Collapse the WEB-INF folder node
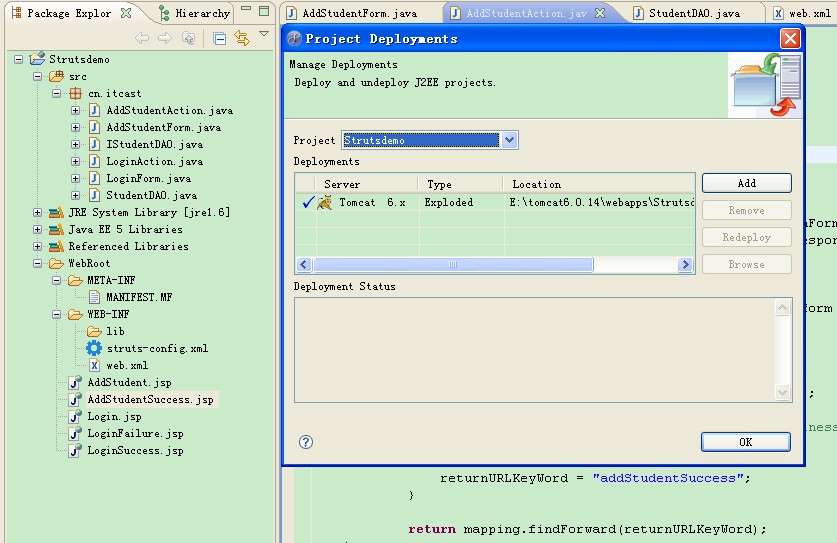This screenshot has width=837, height=543. coord(57,314)
